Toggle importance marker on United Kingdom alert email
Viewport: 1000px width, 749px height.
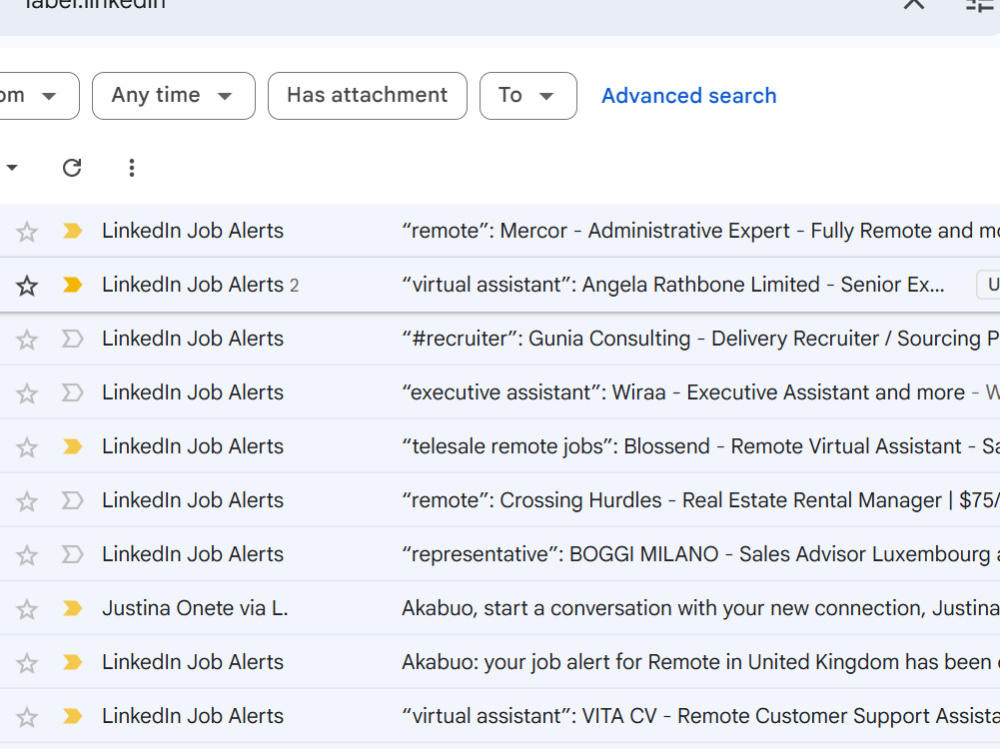[x=73, y=662]
